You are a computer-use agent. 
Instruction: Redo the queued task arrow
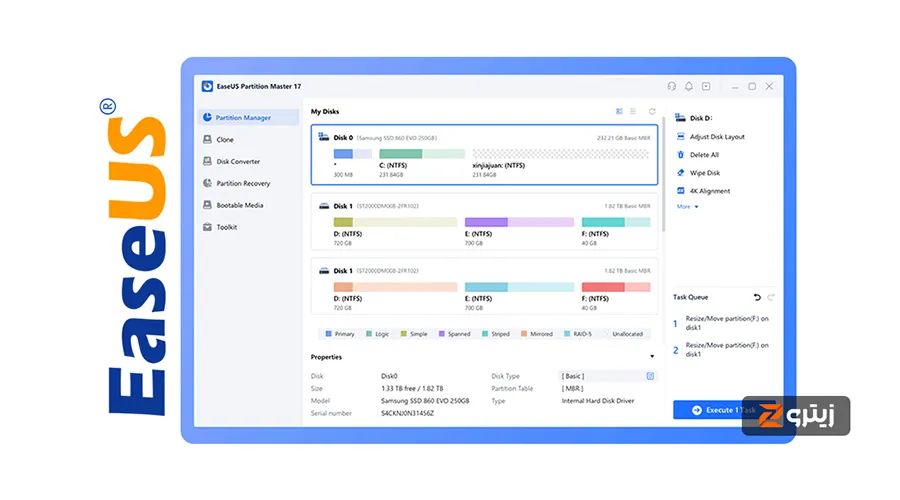point(771,297)
